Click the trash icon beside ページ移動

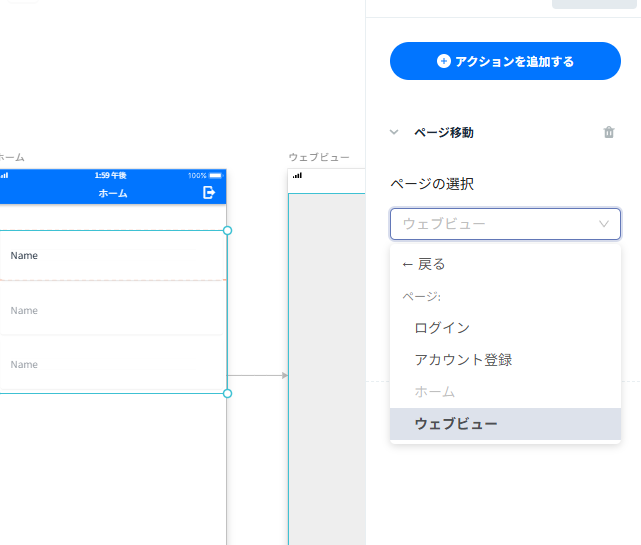pos(609,132)
